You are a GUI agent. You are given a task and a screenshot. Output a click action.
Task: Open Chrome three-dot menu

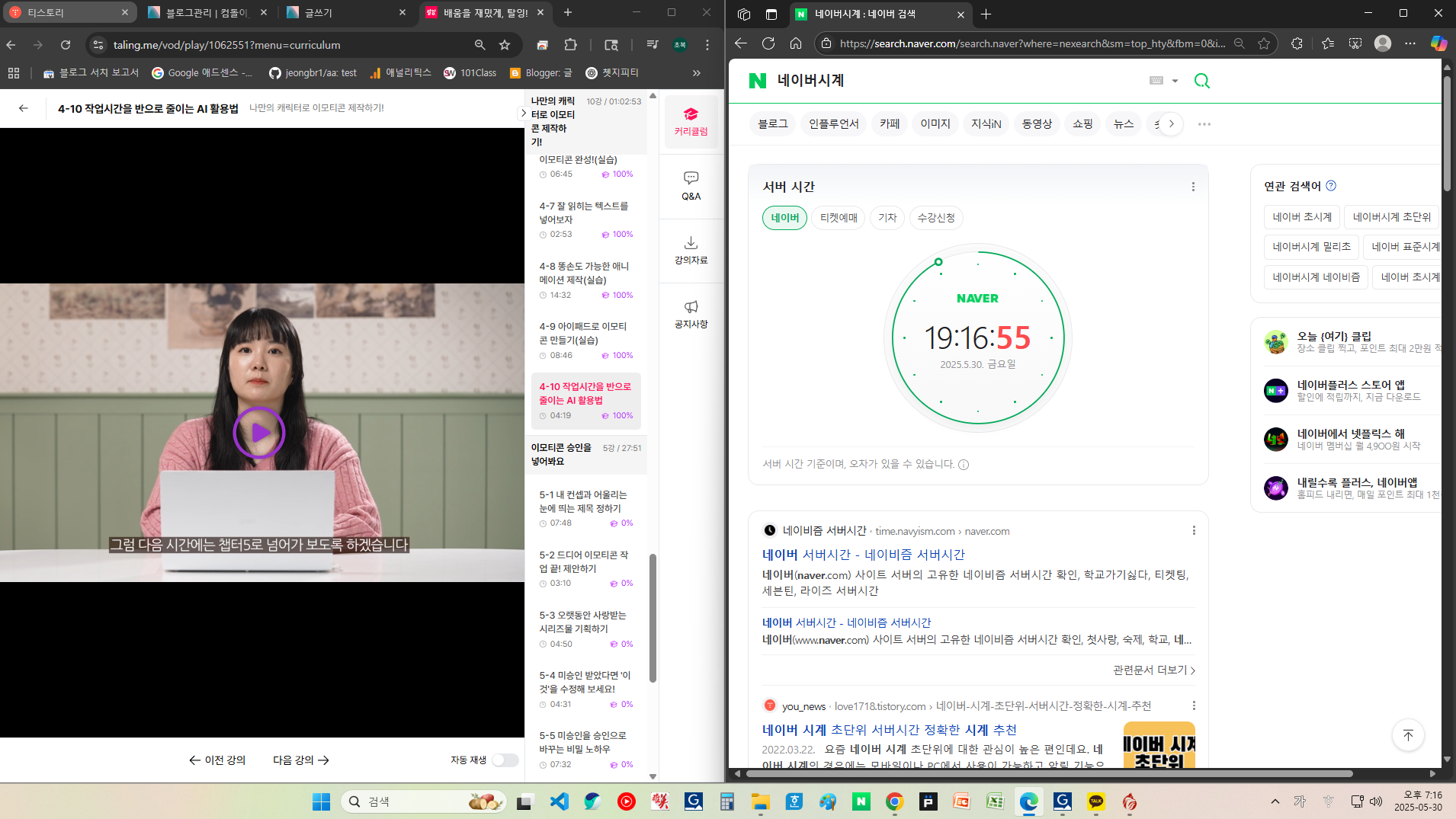tap(707, 45)
